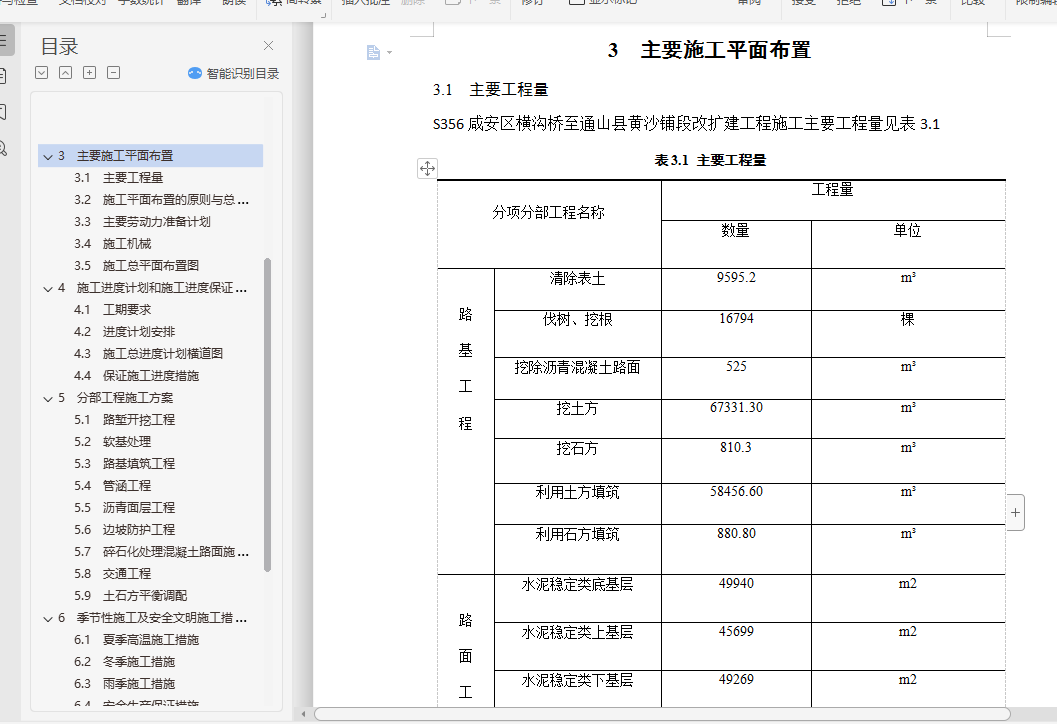Run 智能识别目录 smart outline recognition
Viewport: 1057px width, 724px height.
[233, 73]
